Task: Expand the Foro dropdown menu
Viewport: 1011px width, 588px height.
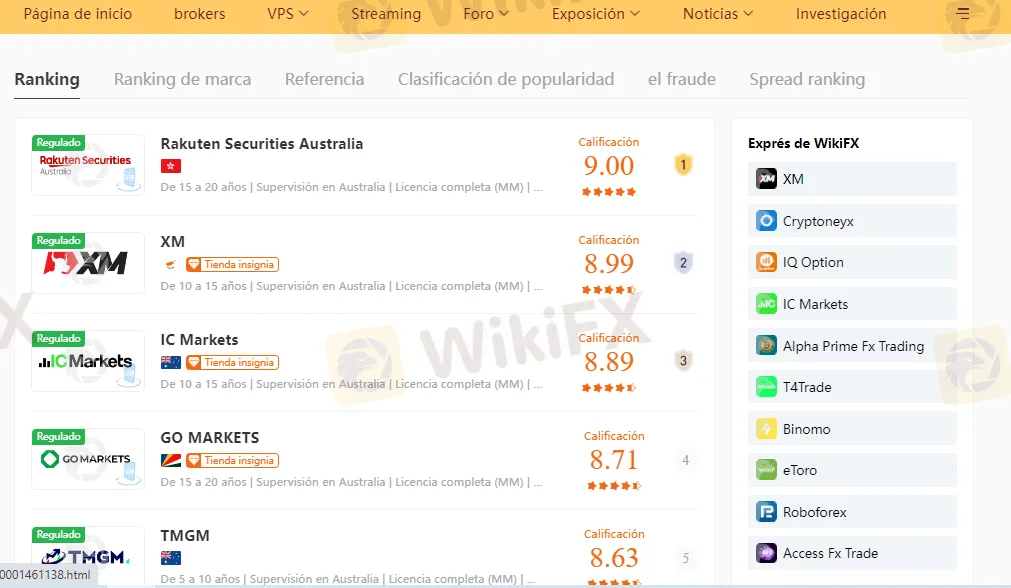Action: [486, 14]
